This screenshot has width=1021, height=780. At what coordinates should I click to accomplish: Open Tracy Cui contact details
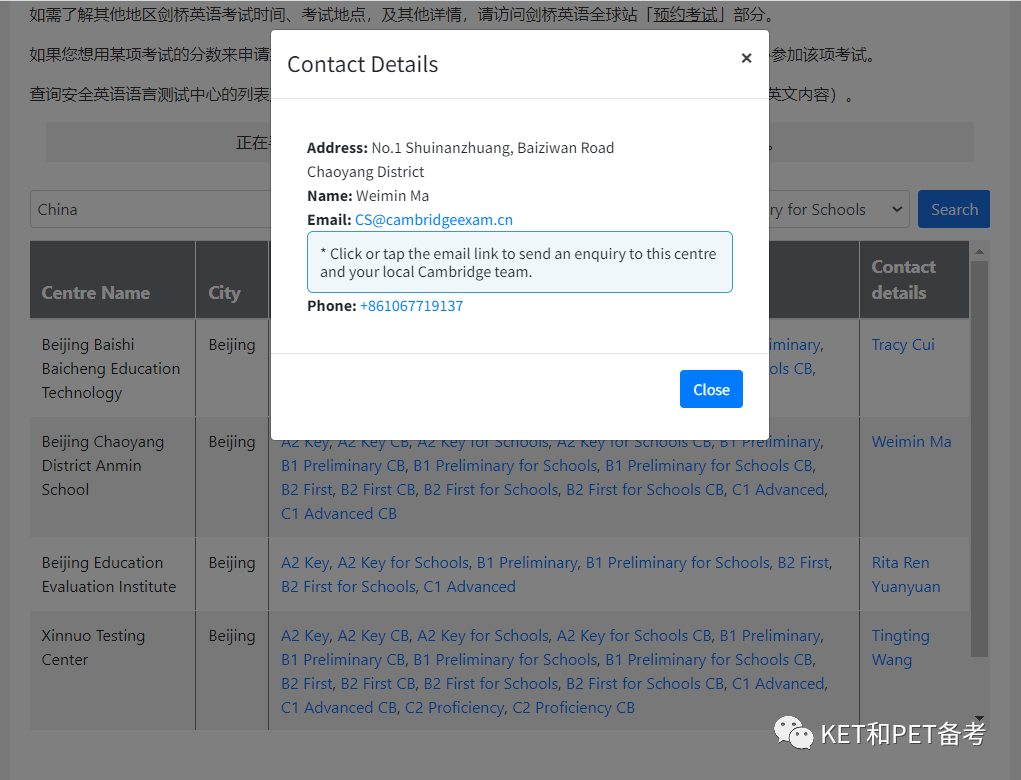[x=903, y=344]
